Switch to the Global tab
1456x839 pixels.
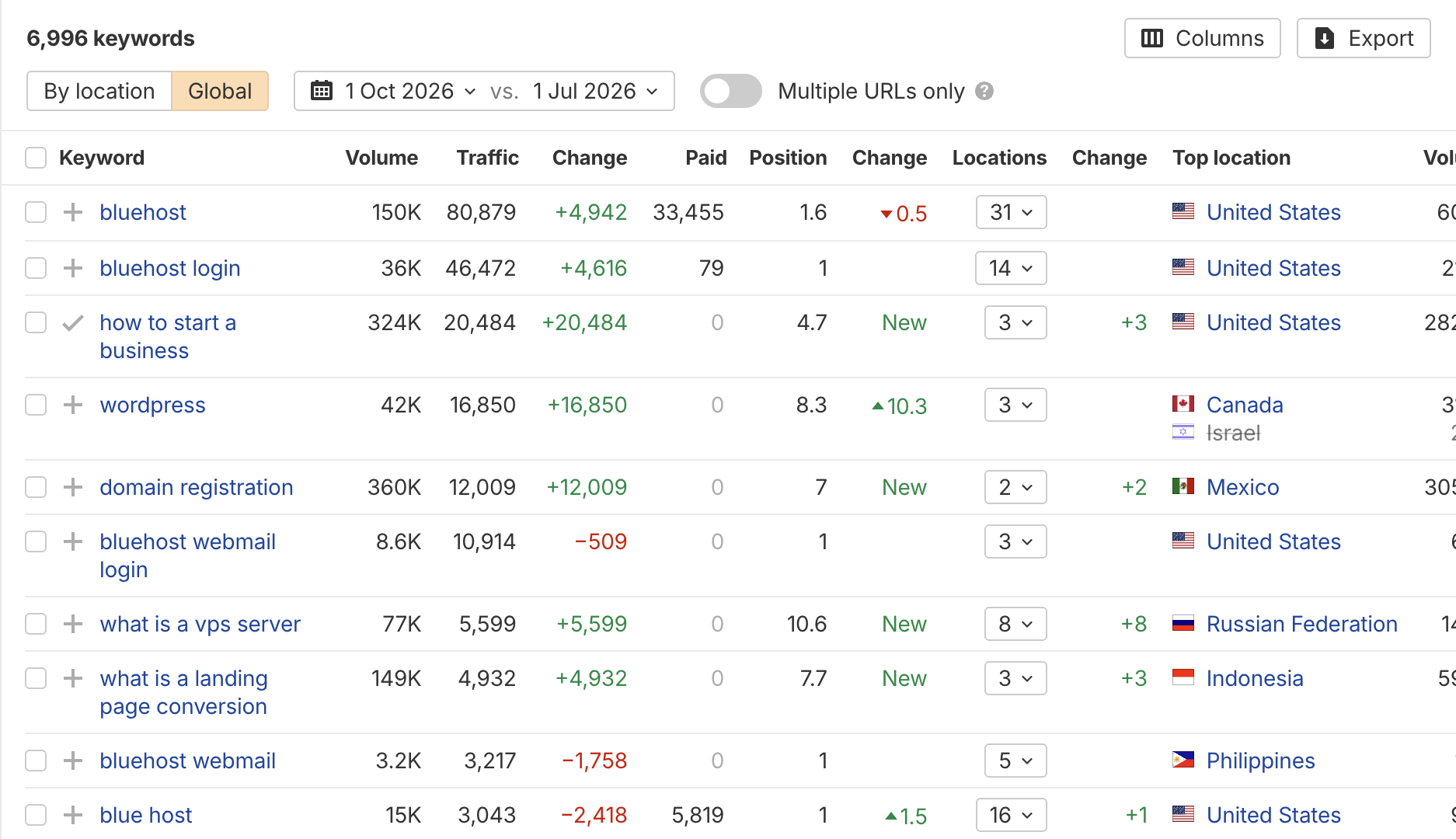(x=220, y=91)
